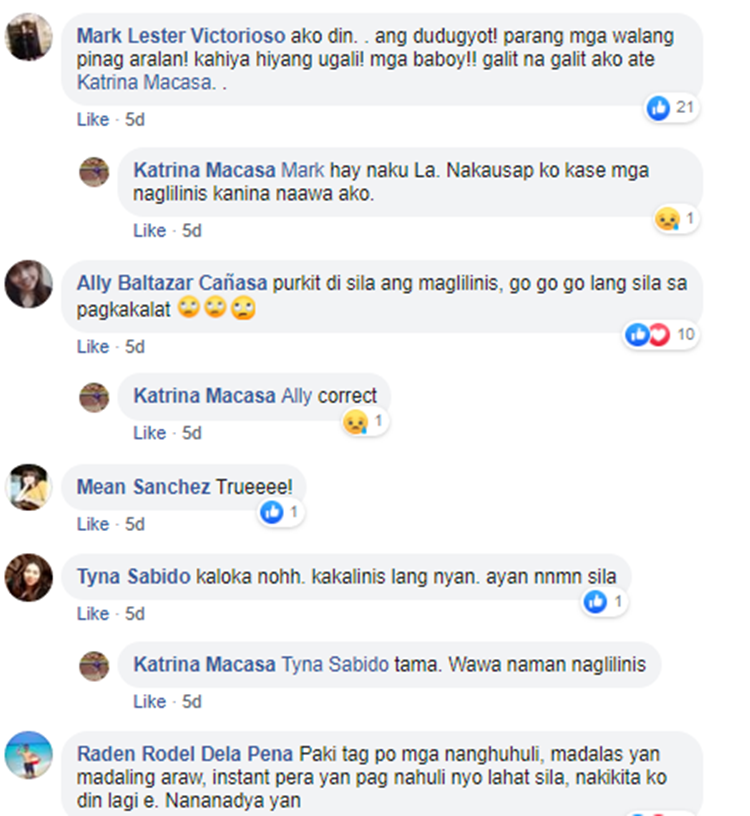Click the 5d timestamp under Tyna Sabido's comment

point(135,614)
